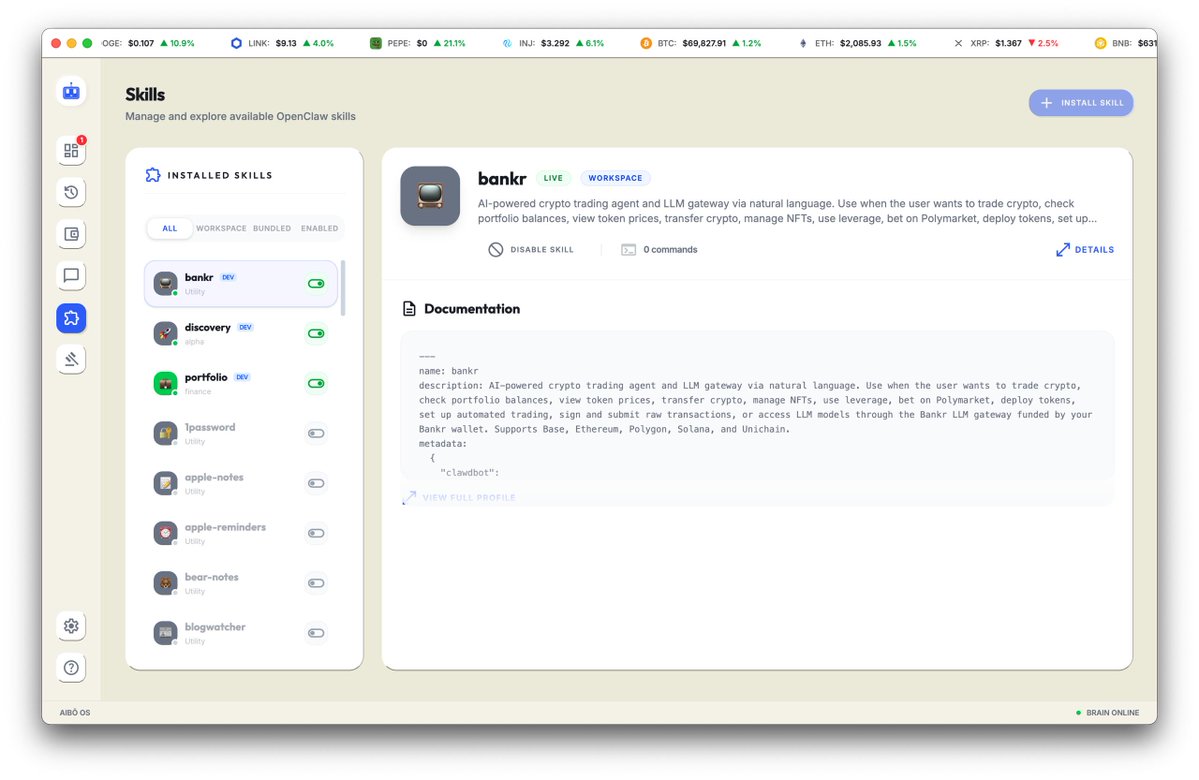The height and width of the screenshot is (780, 1199).
Task: Click the skills list scrollbar
Action: [343, 288]
